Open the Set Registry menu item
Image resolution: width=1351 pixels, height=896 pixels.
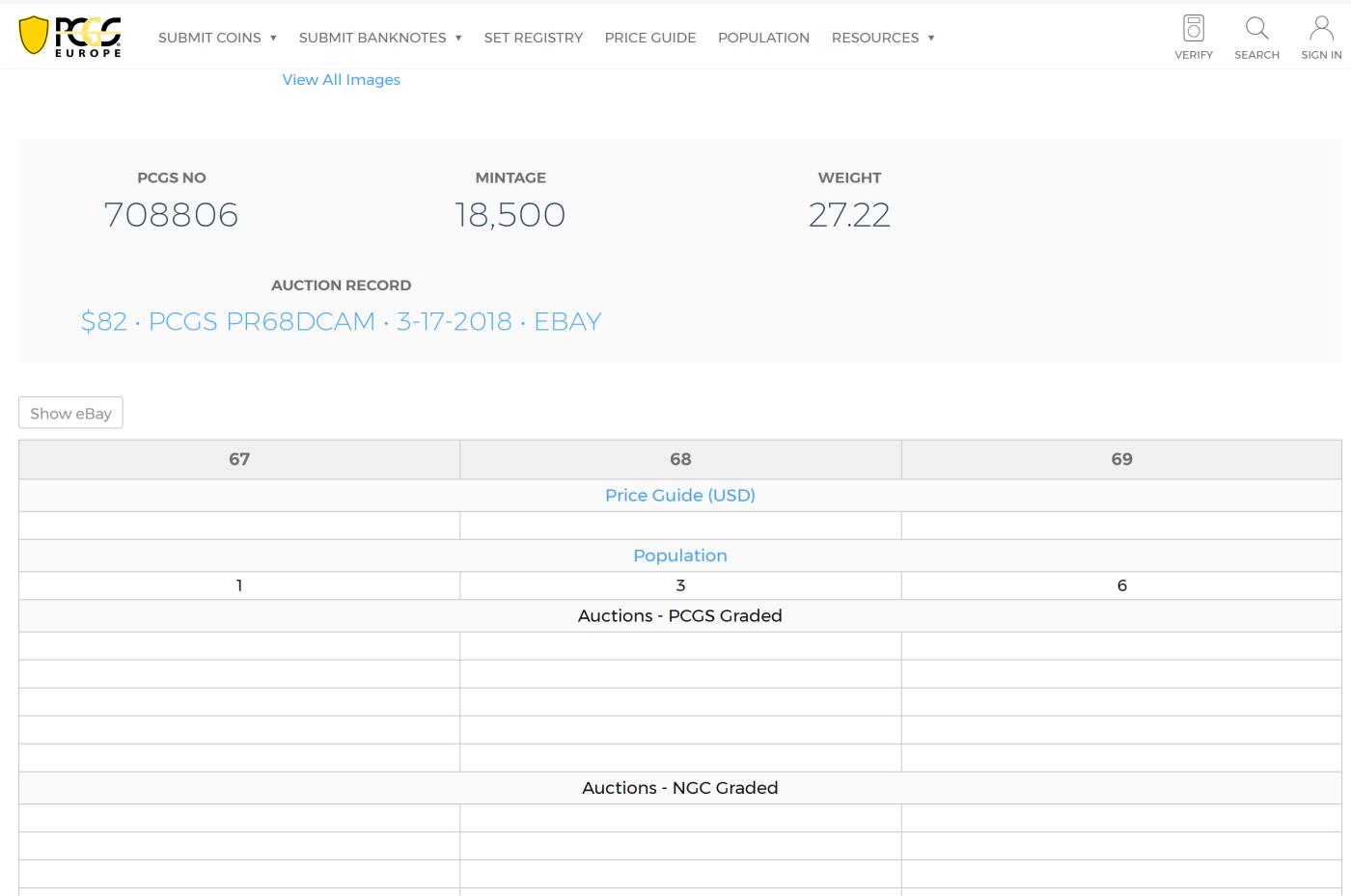click(534, 38)
